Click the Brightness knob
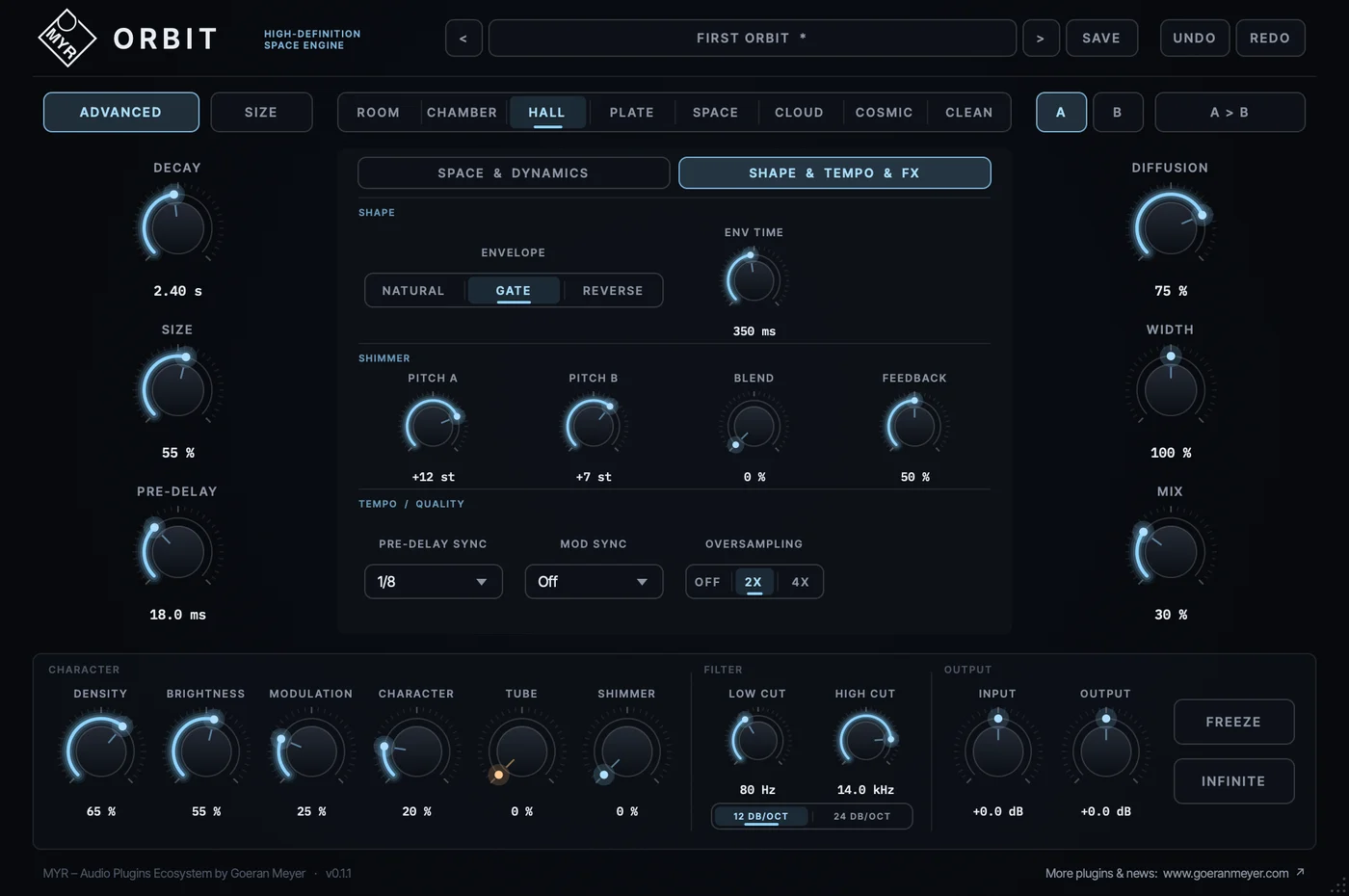The image size is (1349, 896). pos(205,751)
